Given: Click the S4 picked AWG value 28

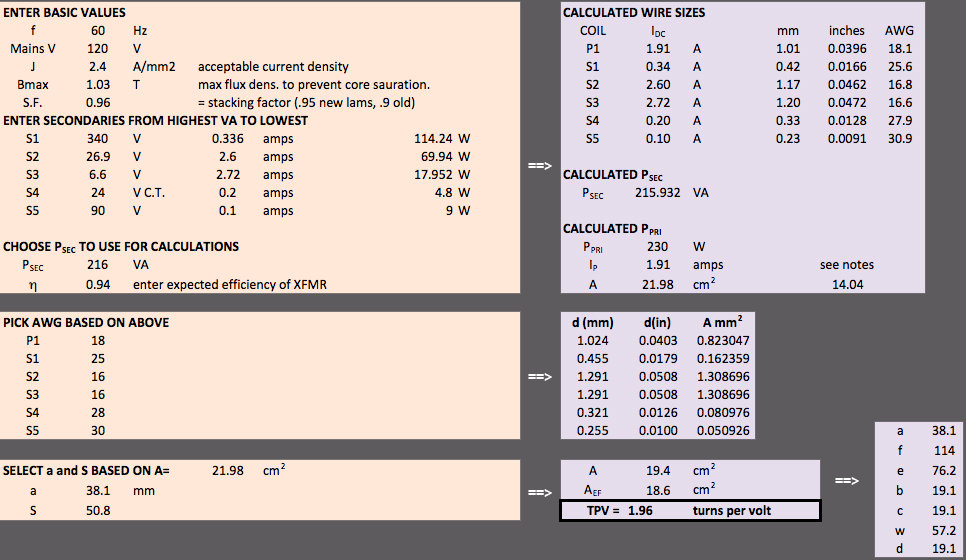Looking at the screenshot, I should point(98,413).
